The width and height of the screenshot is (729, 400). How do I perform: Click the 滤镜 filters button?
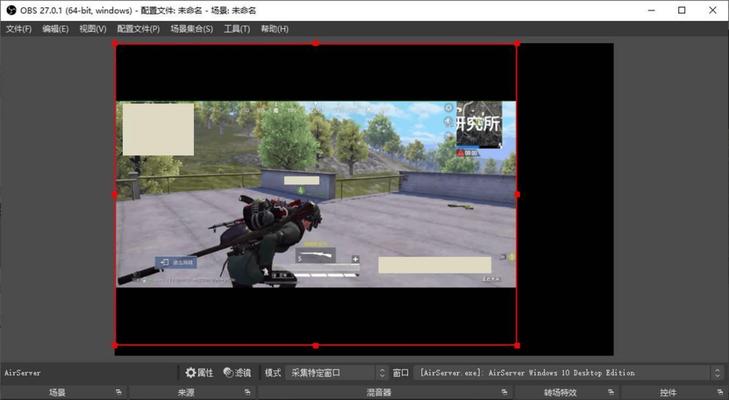coord(237,373)
